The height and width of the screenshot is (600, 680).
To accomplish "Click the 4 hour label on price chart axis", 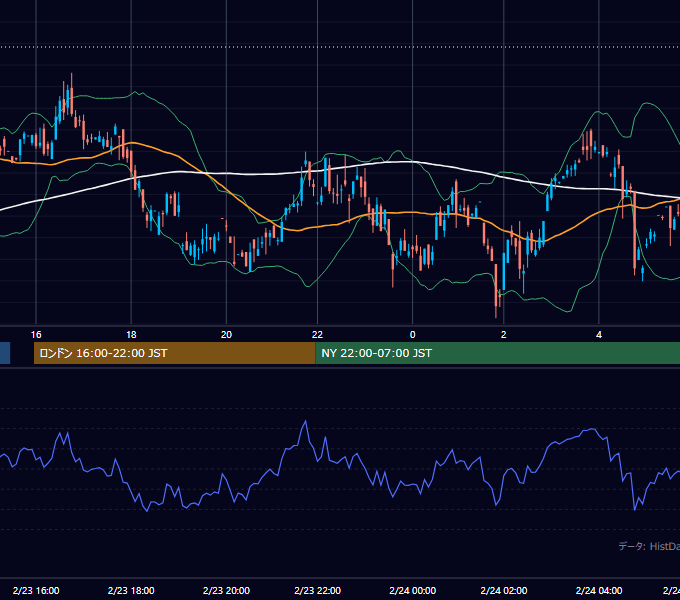I will [598, 335].
